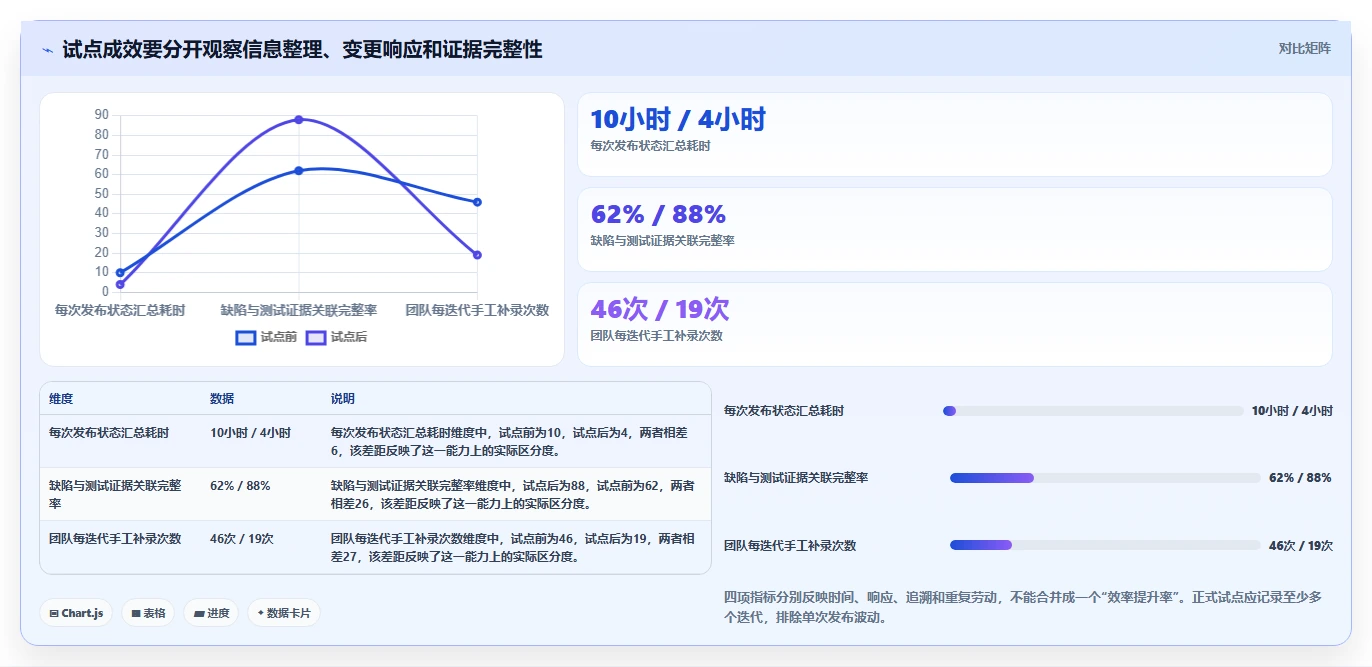Click the 维度 column header
The image size is (1372, 667).
click(x=61, y=398)
